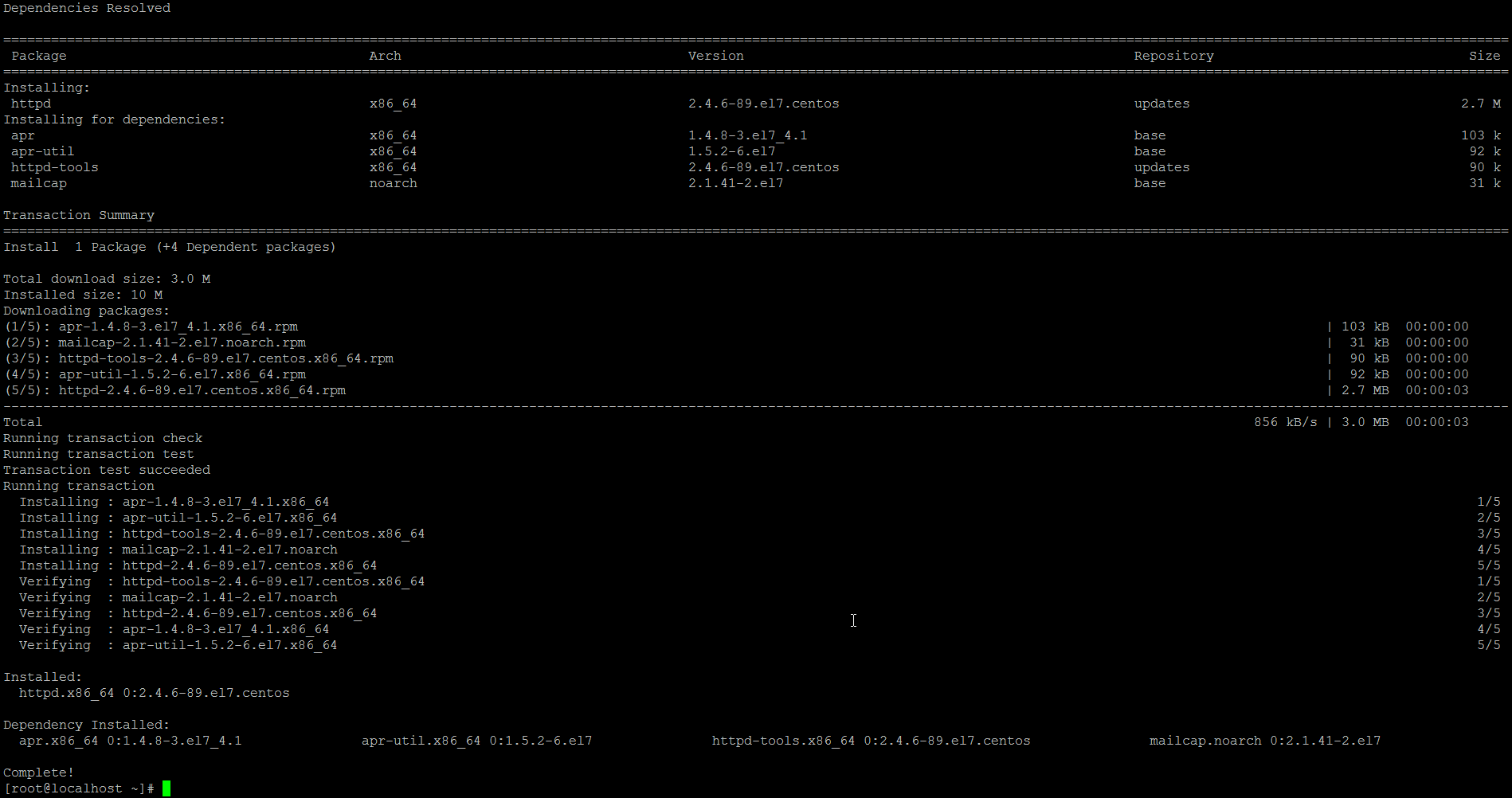Click the Arch column header

pyautogui.click(x=385, y=56)
